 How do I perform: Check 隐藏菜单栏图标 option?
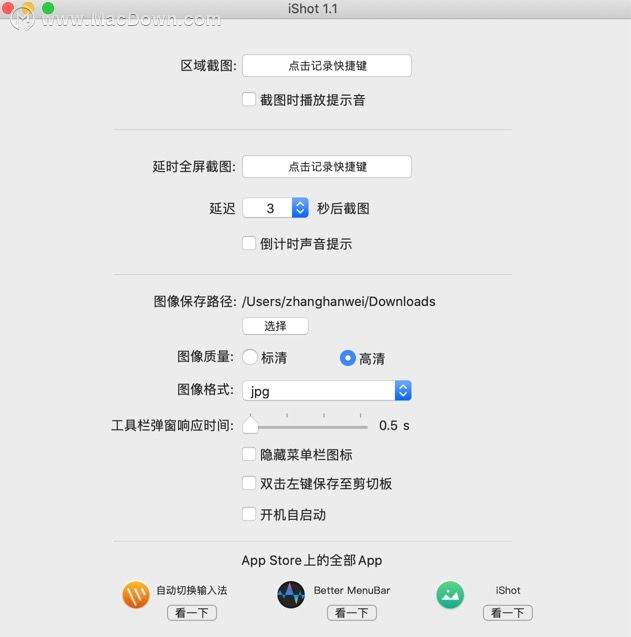(x=249, y=454)
